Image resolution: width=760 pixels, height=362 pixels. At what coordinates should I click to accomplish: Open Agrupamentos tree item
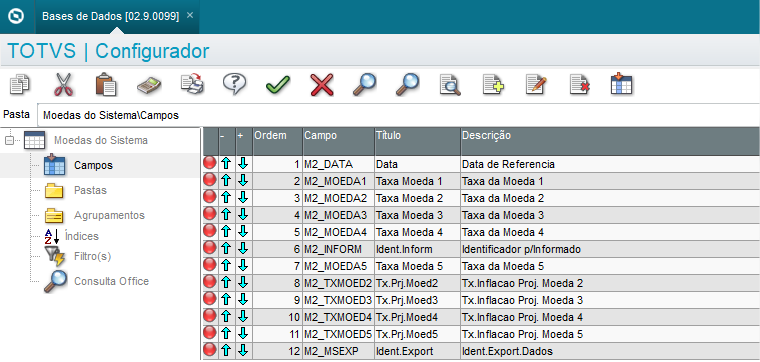click(x=109, y=215)
